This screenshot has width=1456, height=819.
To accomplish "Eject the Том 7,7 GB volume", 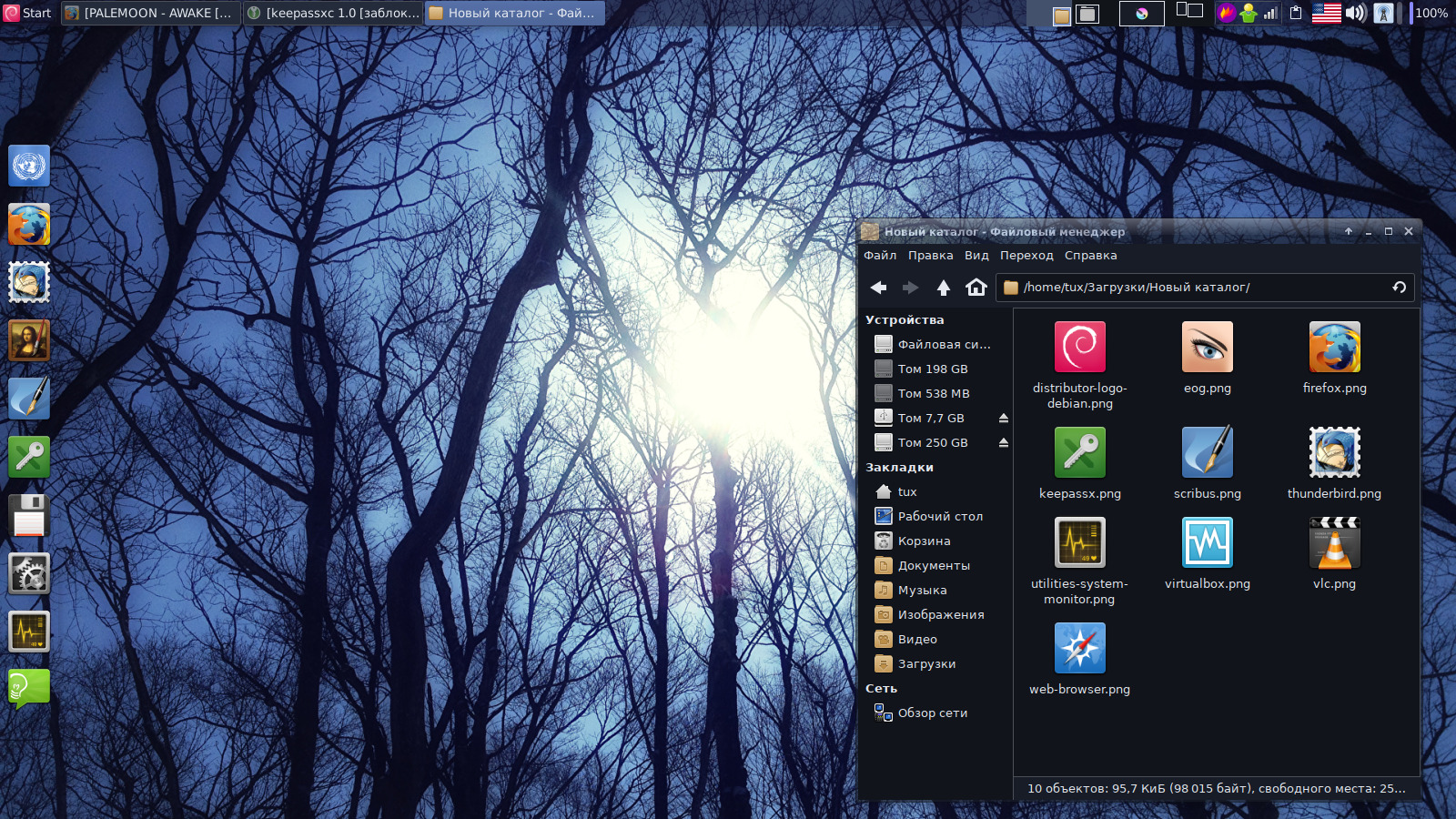I will tap(1003, 419).
